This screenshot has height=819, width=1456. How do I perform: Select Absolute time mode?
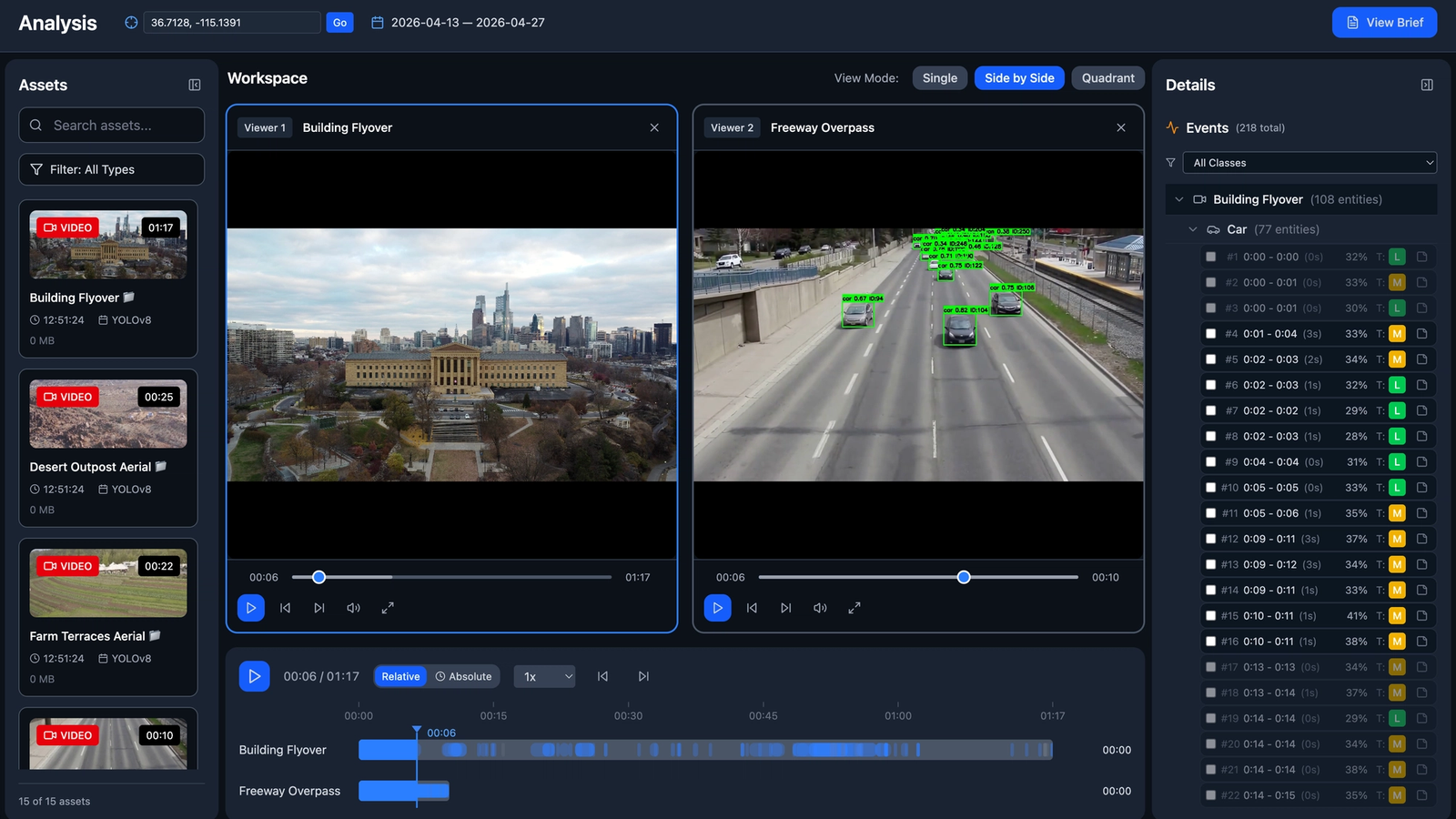[463, 676]
